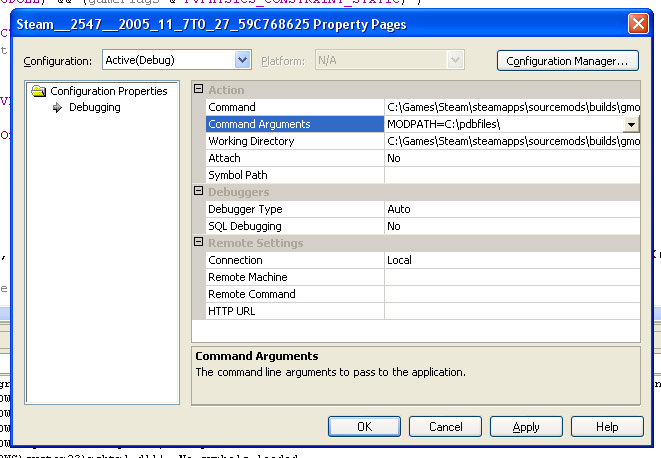661x458 pixels.
Task: Click the Debugging arrow icon in tree
Action: point(57,108)
